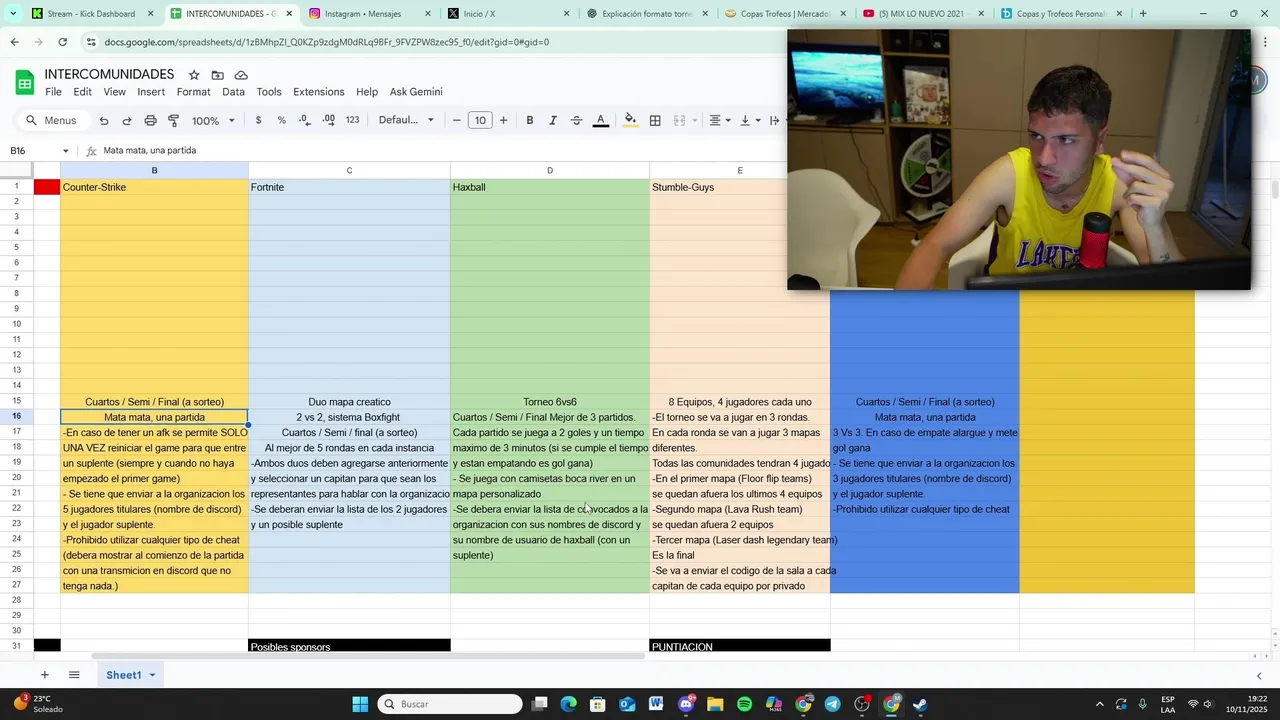Increase decimal places

329,120
